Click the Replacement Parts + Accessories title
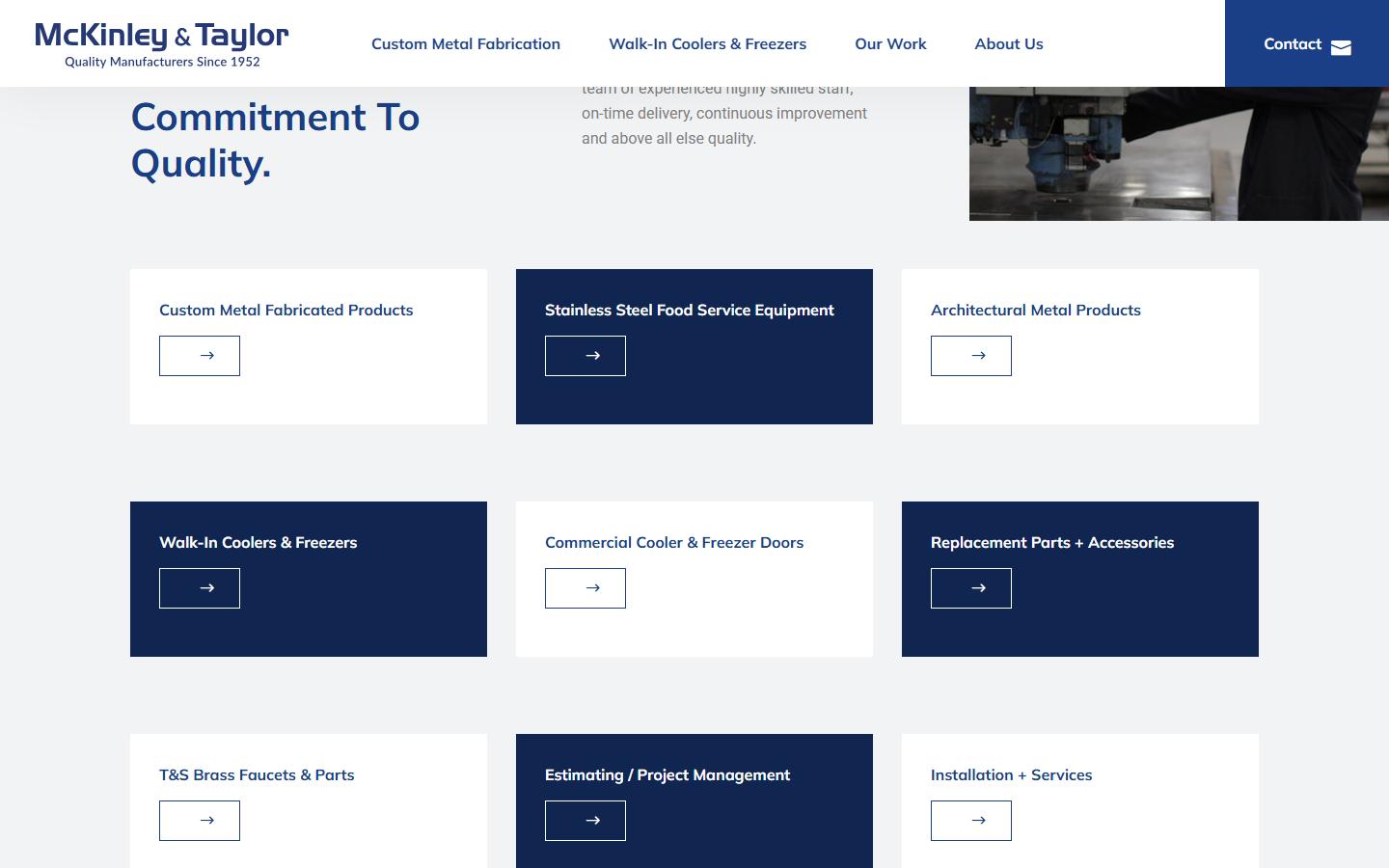Image resolution: width=1389 pixels, height=868 pixels. click(x=1052, y=542)
